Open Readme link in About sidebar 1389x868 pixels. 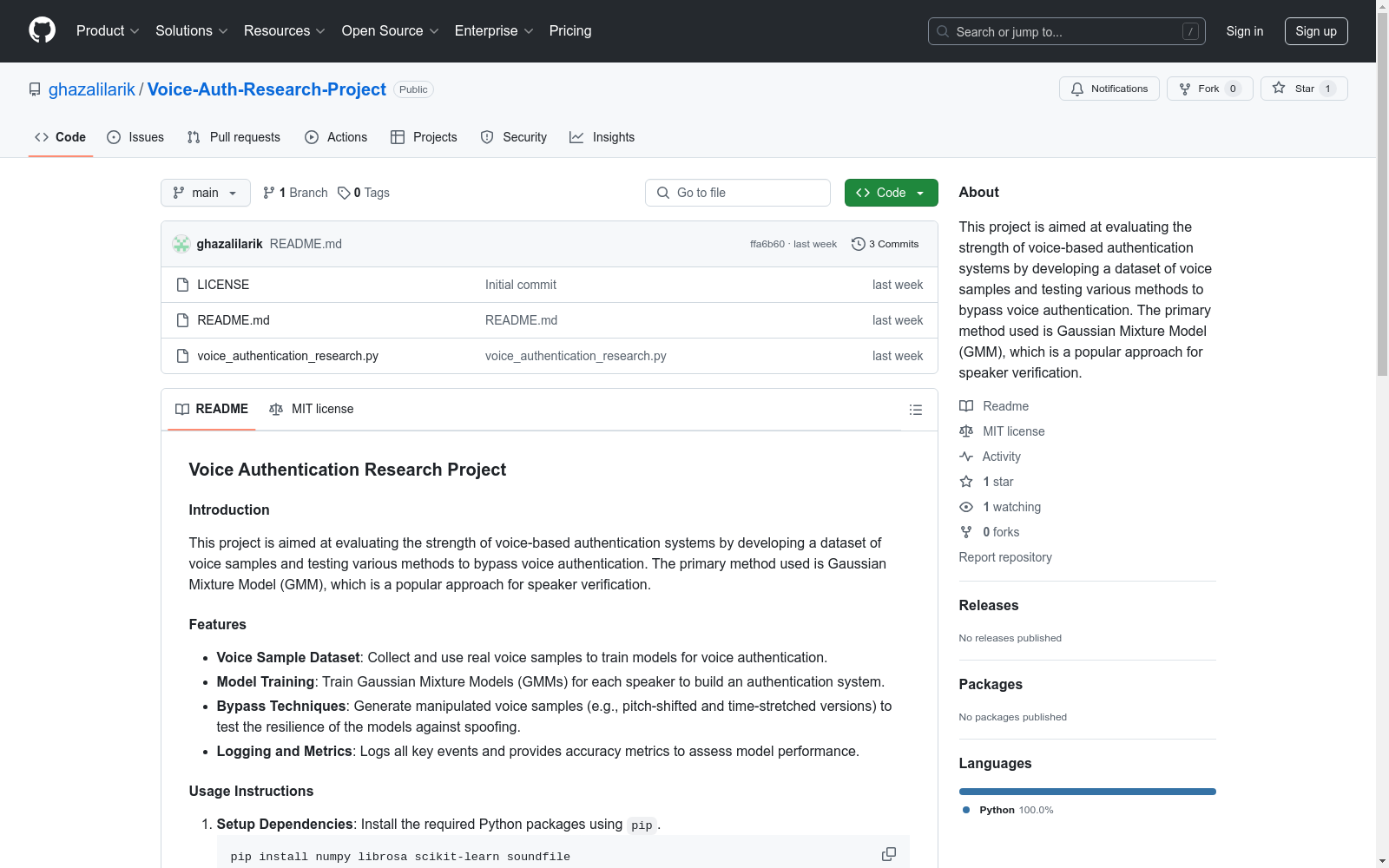pos(994,406)
